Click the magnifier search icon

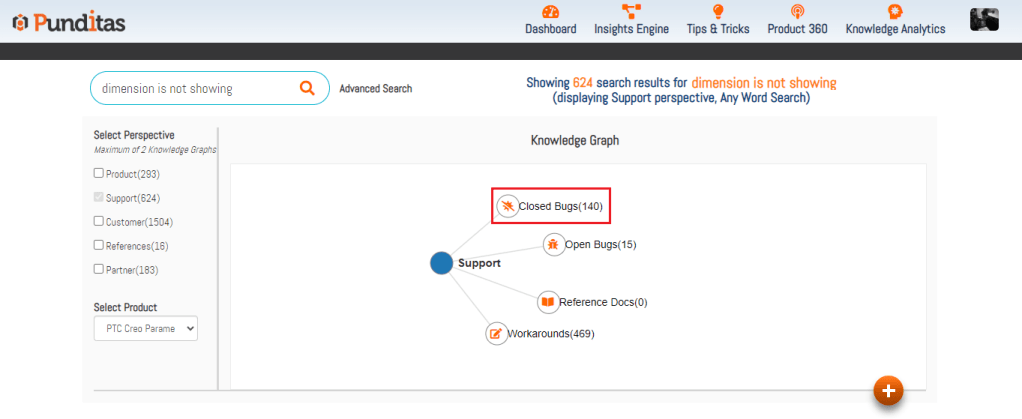[x=307, y=88]
